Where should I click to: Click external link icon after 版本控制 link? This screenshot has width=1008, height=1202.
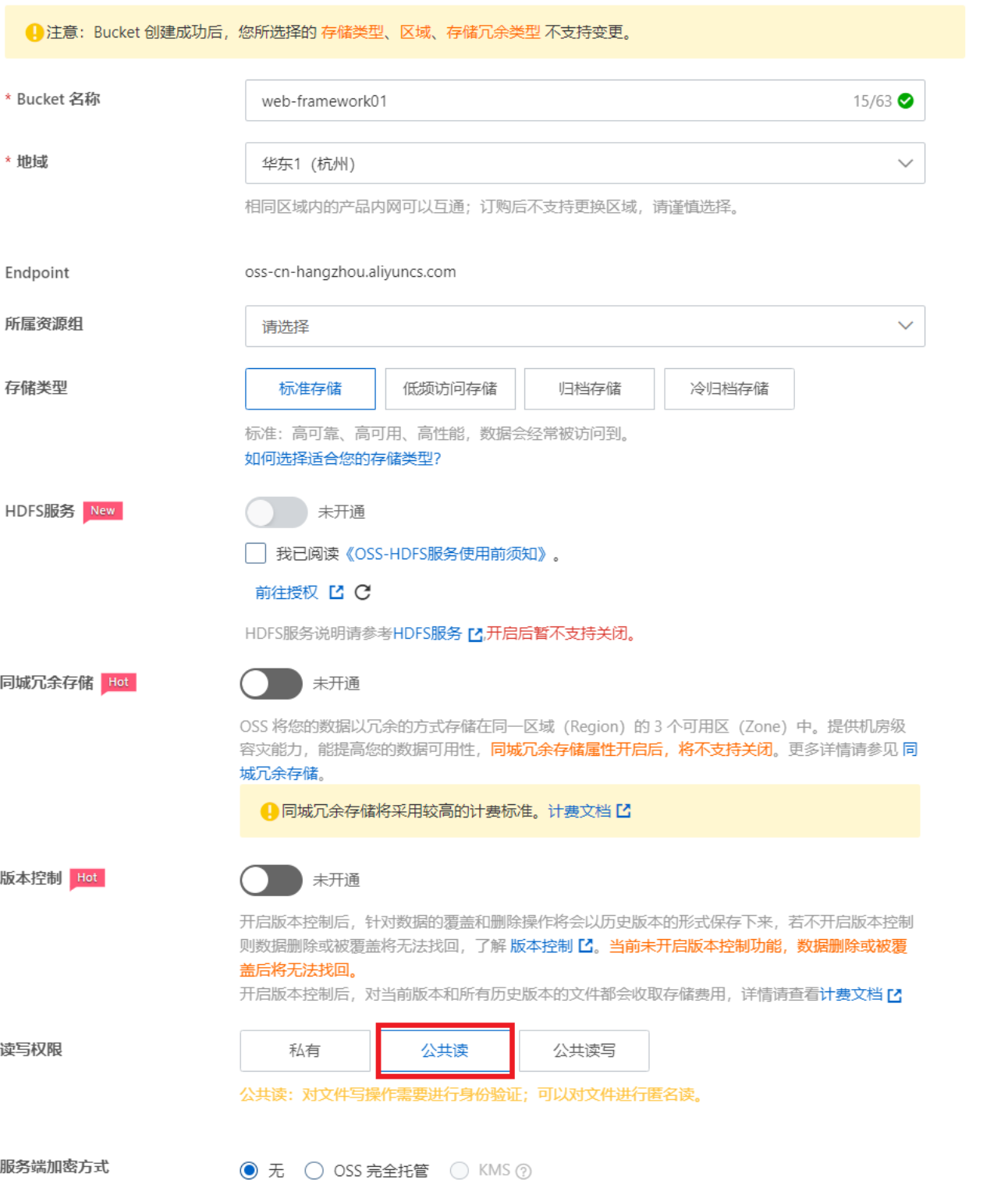[585, 946]
